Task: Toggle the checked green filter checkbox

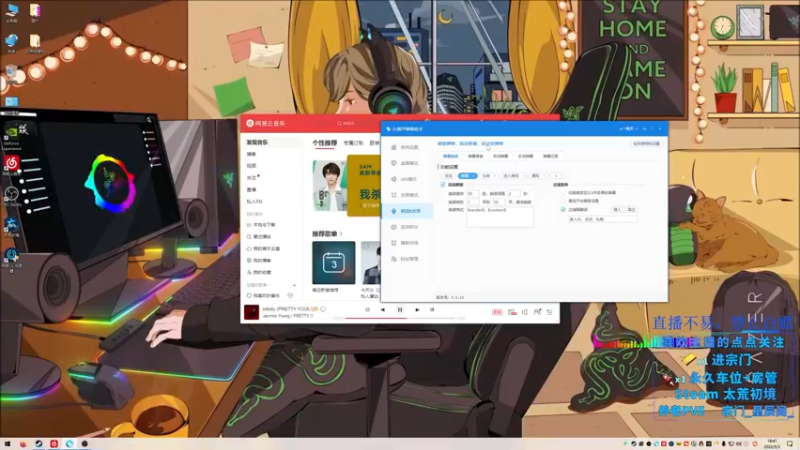Action: coord(563,210)
